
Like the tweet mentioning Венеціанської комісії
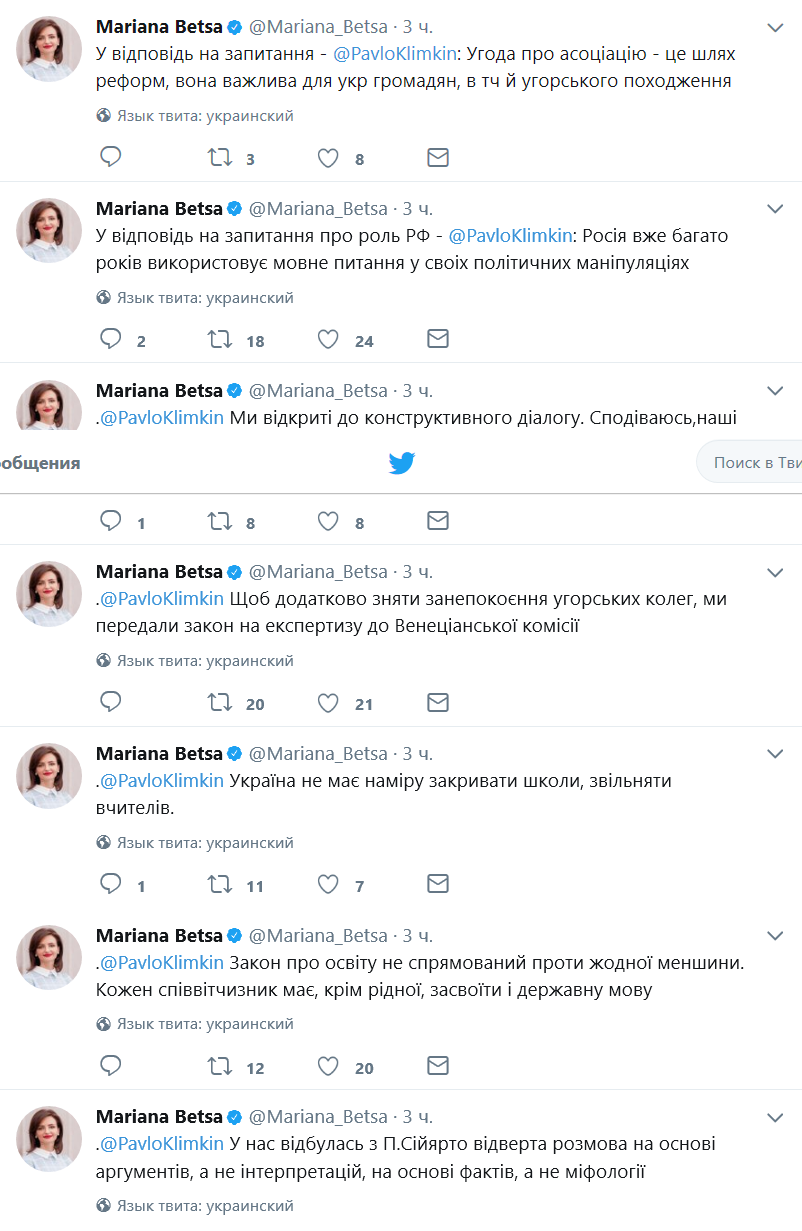point(328,702)
